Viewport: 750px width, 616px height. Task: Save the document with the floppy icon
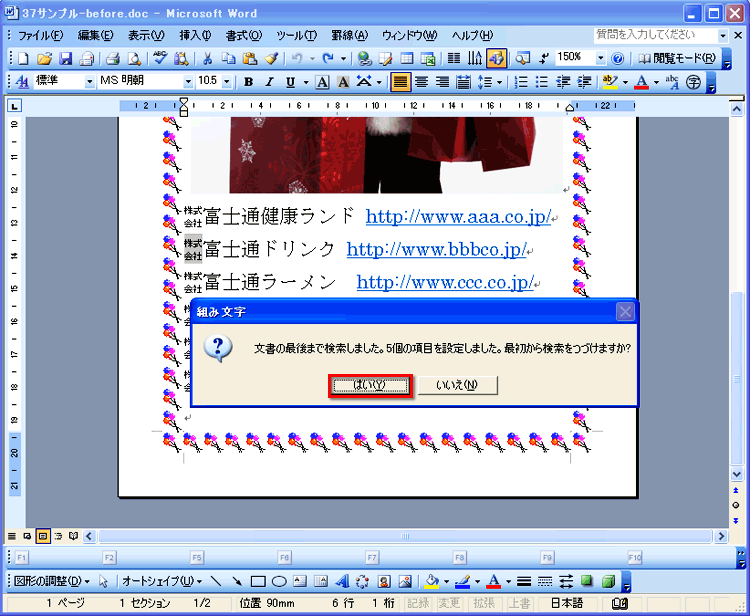pos(66,59)
